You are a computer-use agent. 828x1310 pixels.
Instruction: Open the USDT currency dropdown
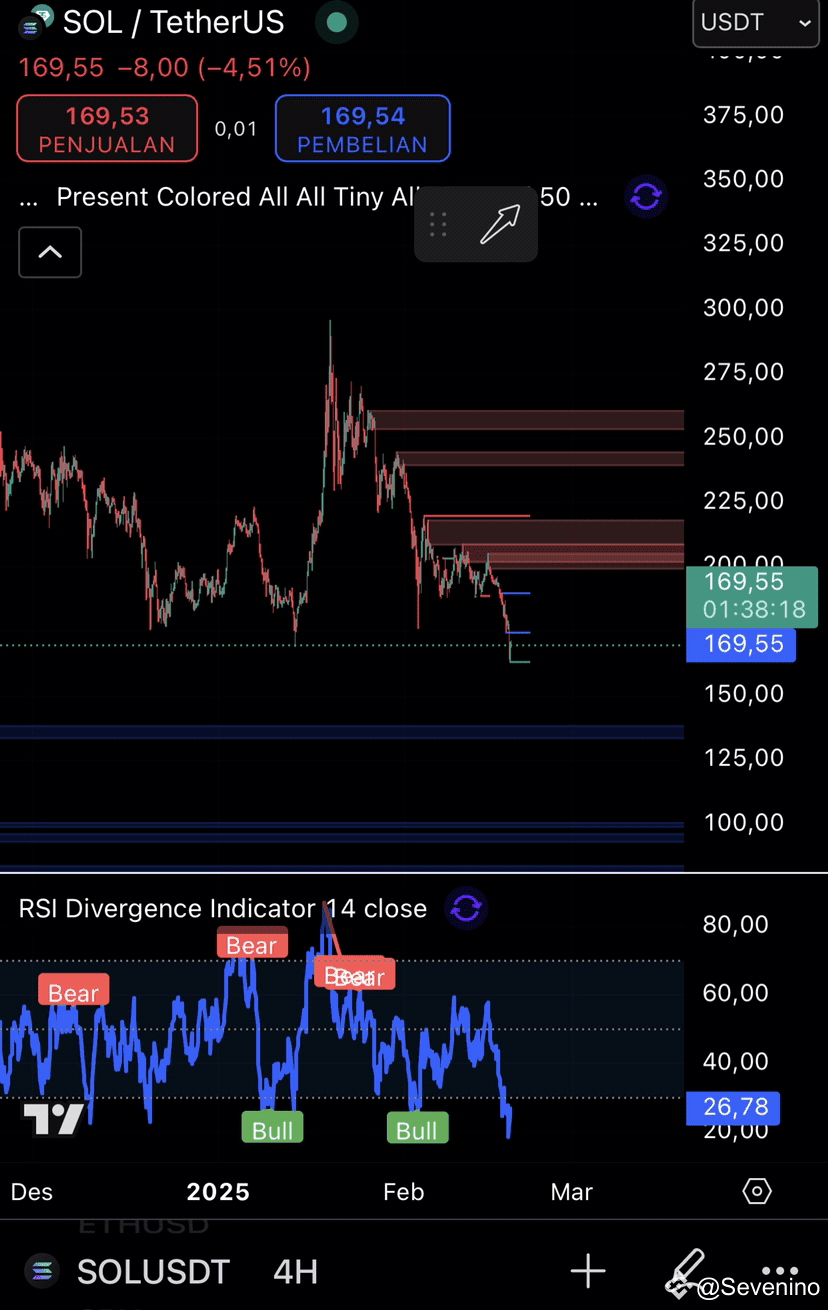pyautogui.click(x=755, y=22)
